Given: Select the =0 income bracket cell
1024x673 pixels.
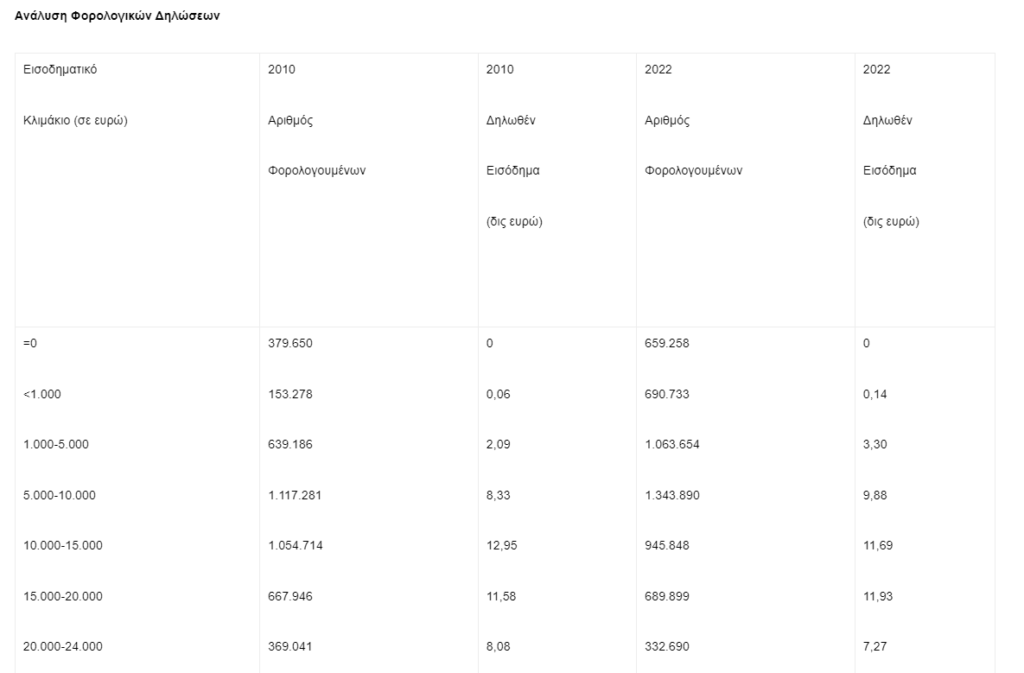Looking at the screenshot, I should click(30, 343).
